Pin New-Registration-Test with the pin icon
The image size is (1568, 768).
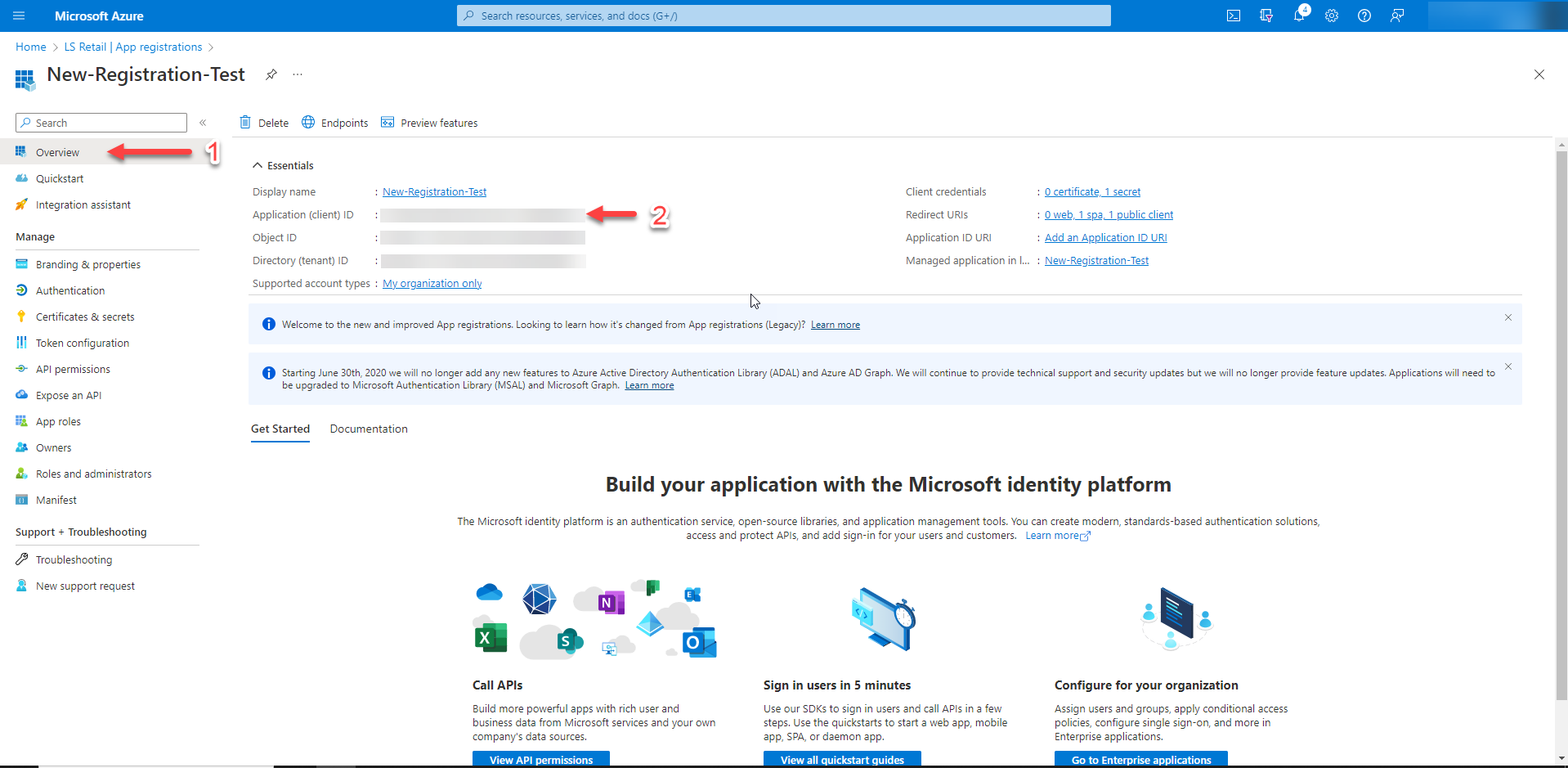(x=271, y=74)
